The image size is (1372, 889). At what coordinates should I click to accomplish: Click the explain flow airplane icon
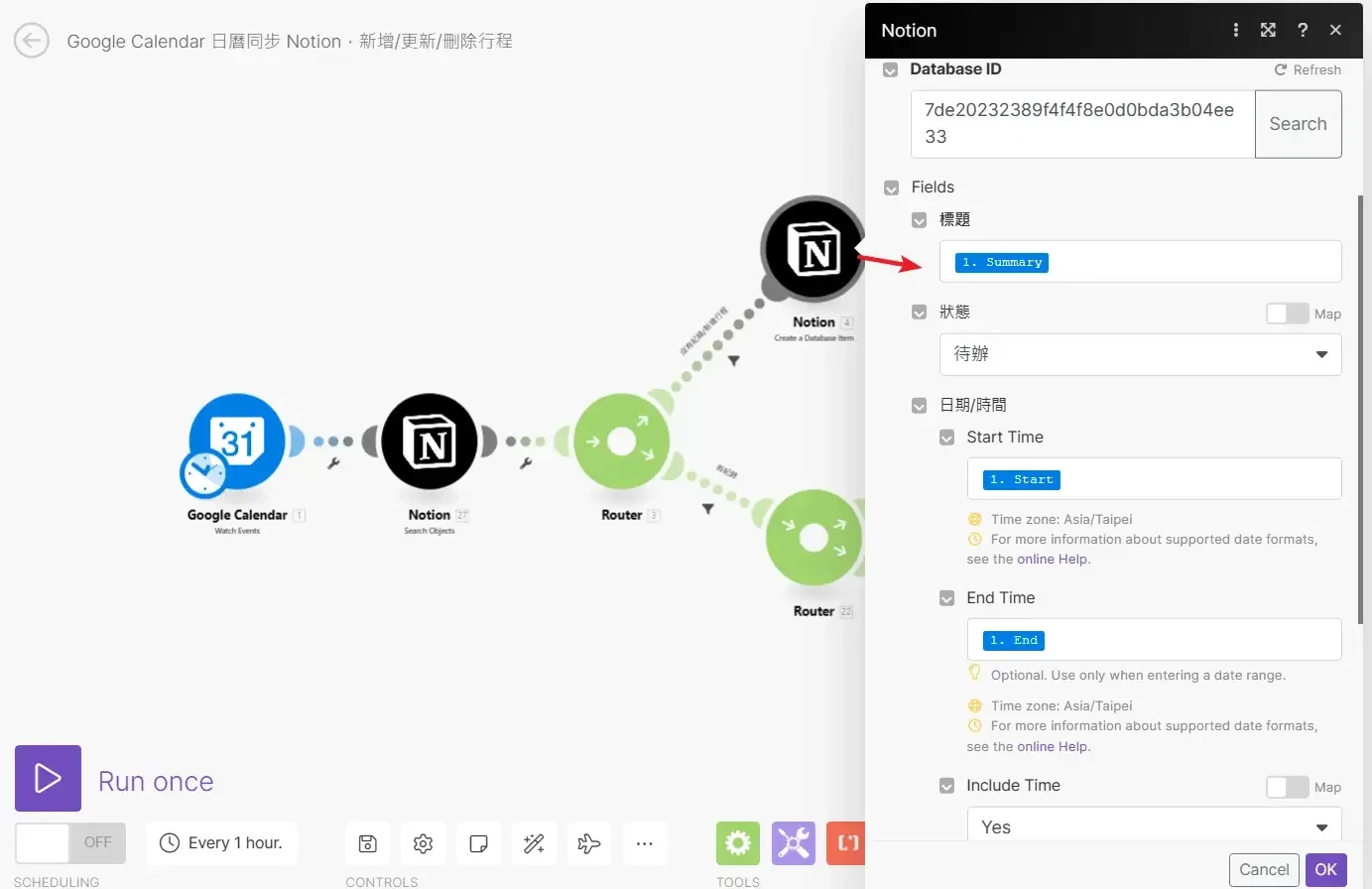tap(589, 843)
